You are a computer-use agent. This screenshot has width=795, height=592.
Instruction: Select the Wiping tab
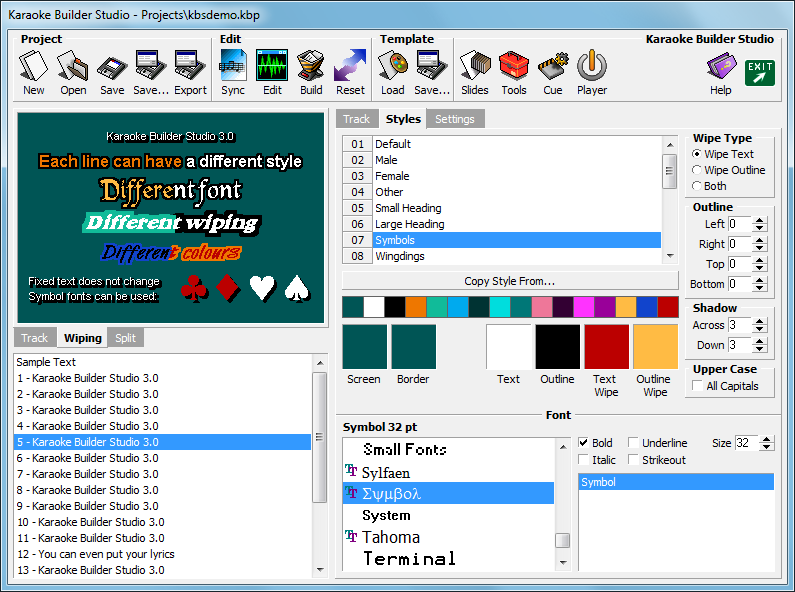click(83, 338)
